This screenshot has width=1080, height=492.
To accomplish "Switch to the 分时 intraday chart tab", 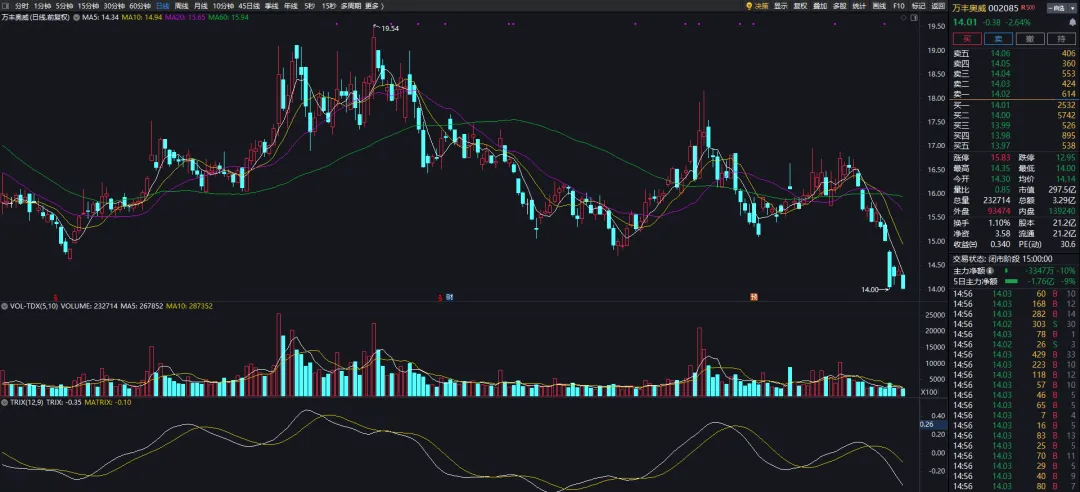I will tap(22, 6).
